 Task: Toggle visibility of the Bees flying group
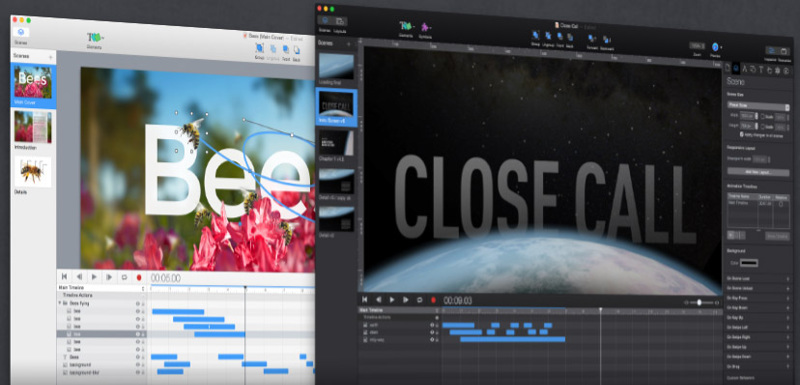137,303
